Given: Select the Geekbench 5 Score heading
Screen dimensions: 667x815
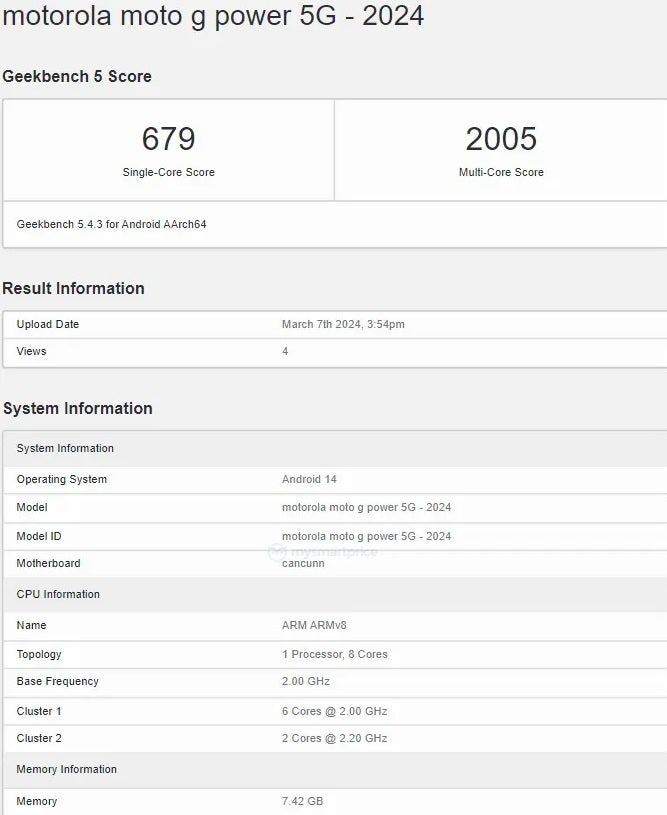Looking at the screenshot, I should 77,76.
